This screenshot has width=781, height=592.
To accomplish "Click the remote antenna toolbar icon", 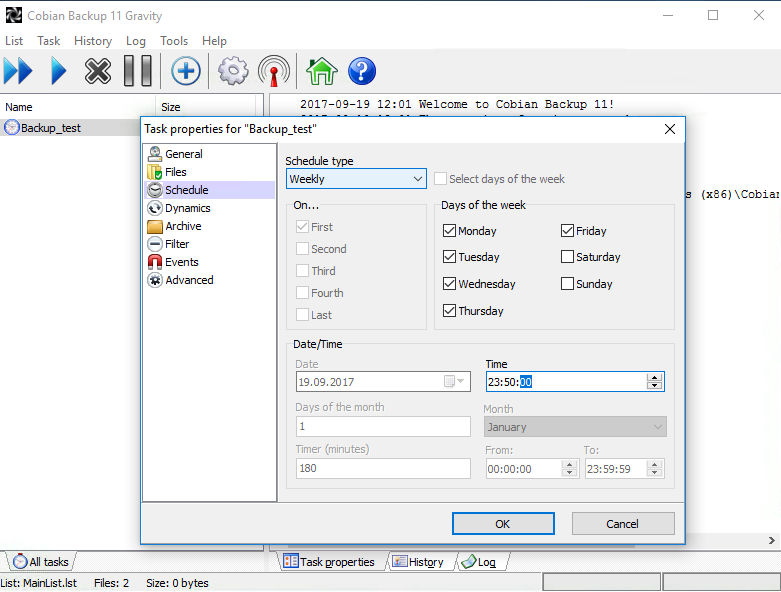I will pyautogui.click(x=274, y=71).
